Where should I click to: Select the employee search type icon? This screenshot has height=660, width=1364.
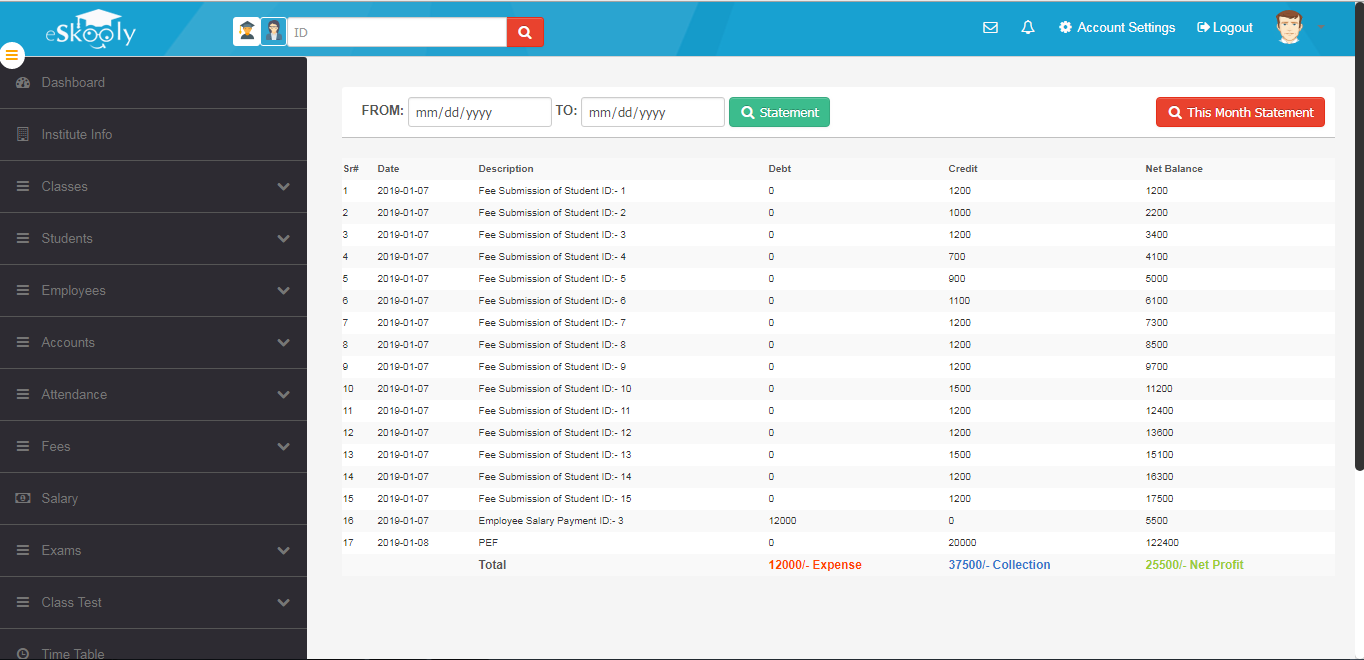pos(274,32)
